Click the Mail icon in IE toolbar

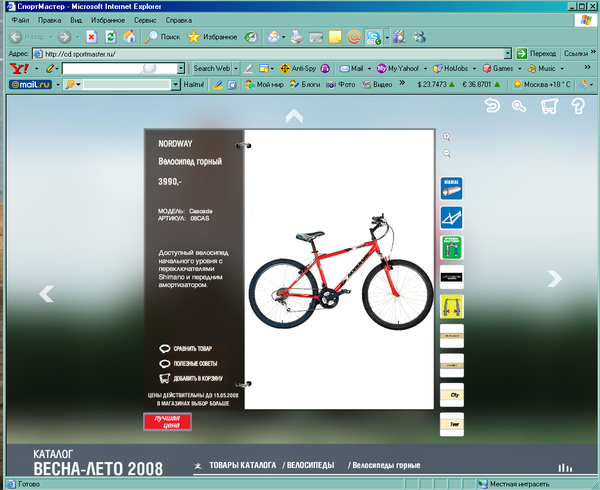coord(274,37)
